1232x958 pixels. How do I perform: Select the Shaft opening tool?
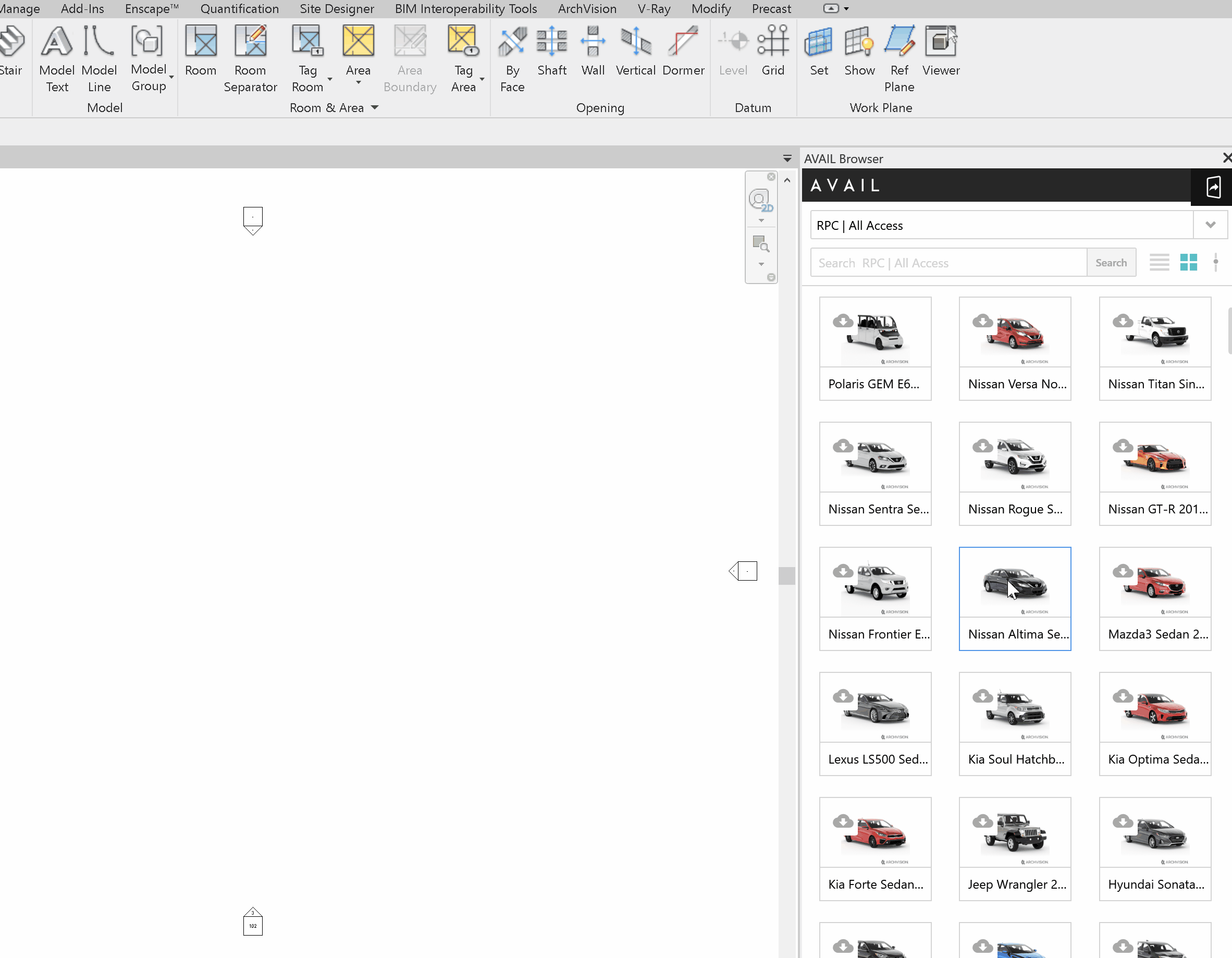point(552,51)
